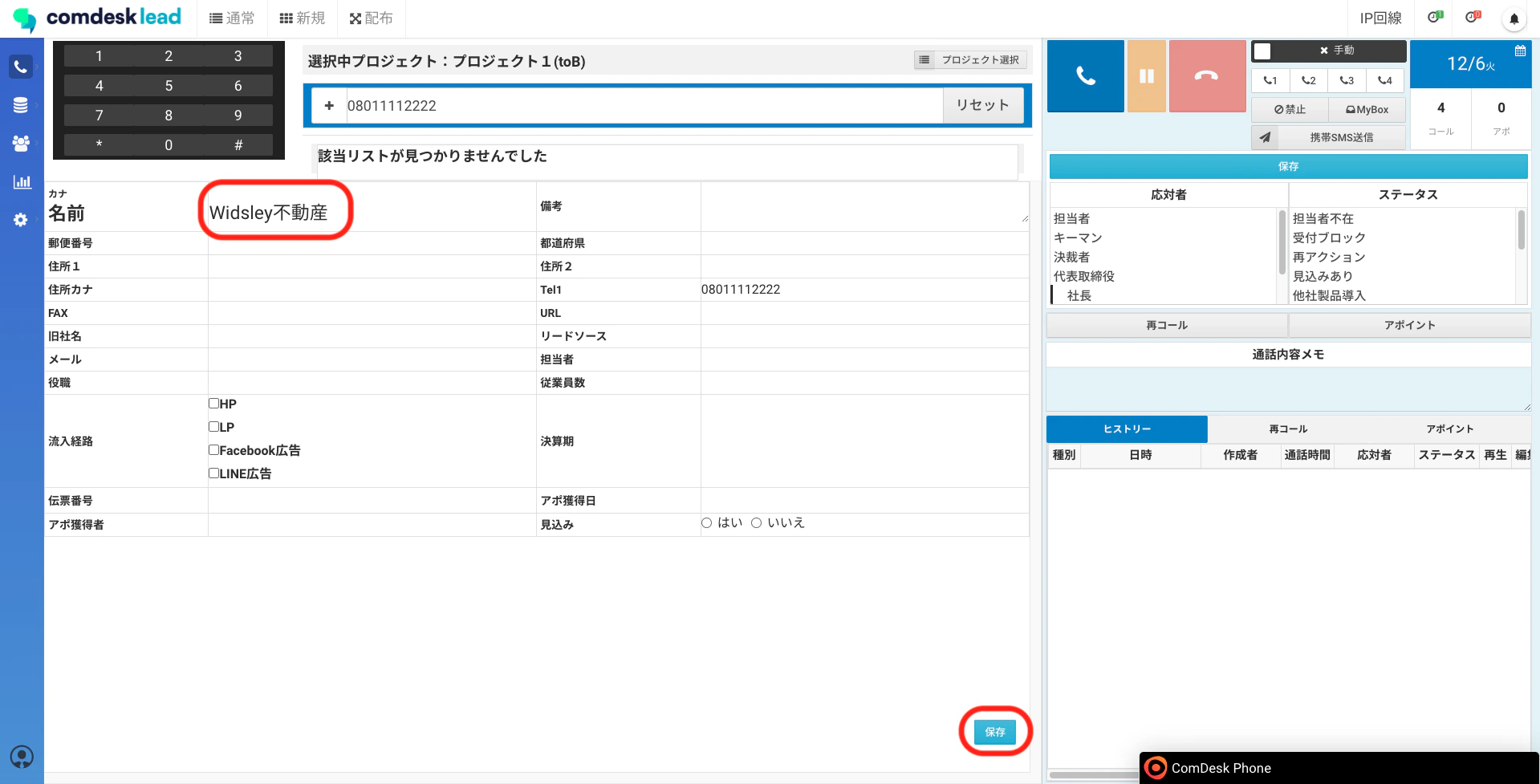Click the 名前 field Widsley不動産
The image size is (1540, 784).
[x=372, y=213]
